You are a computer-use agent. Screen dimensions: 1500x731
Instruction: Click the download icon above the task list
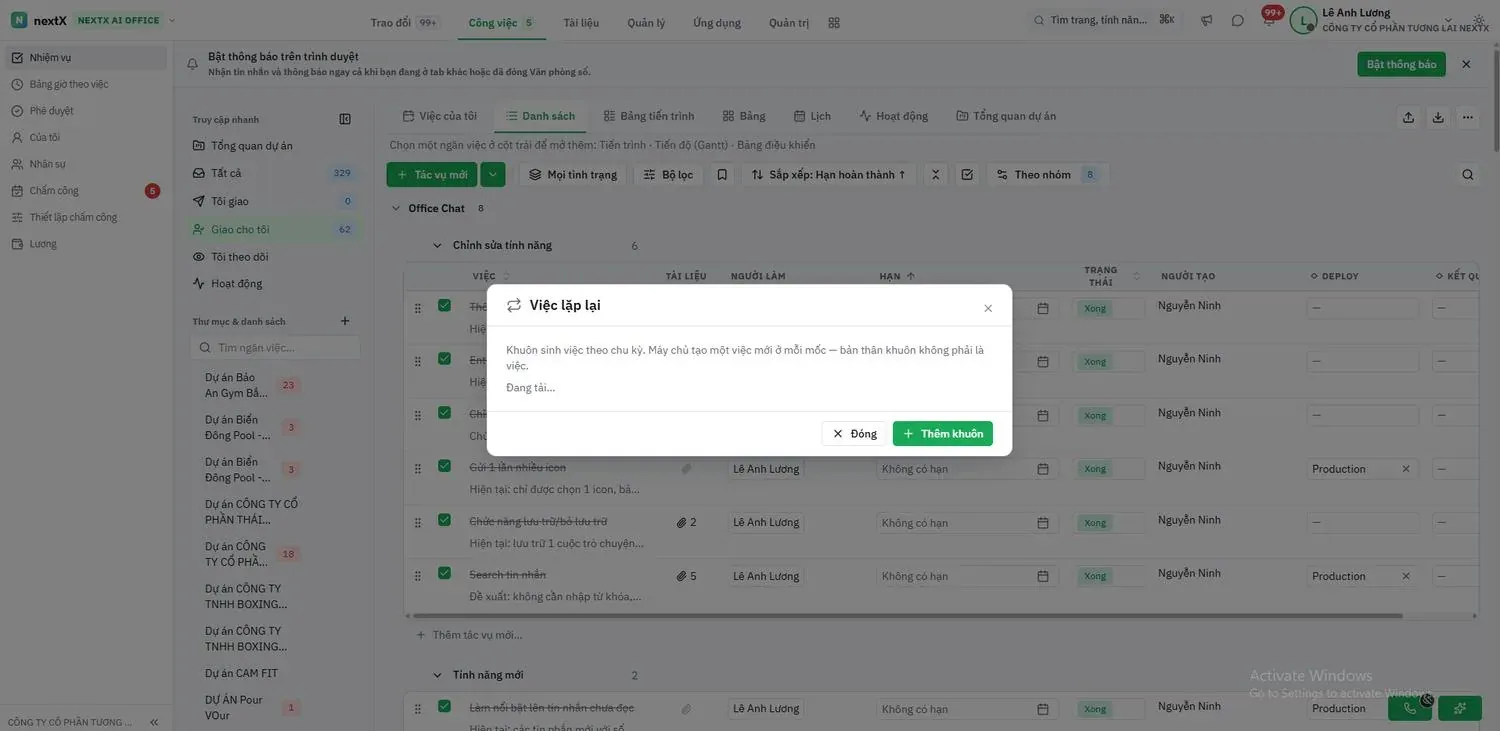pos(1438,117)
